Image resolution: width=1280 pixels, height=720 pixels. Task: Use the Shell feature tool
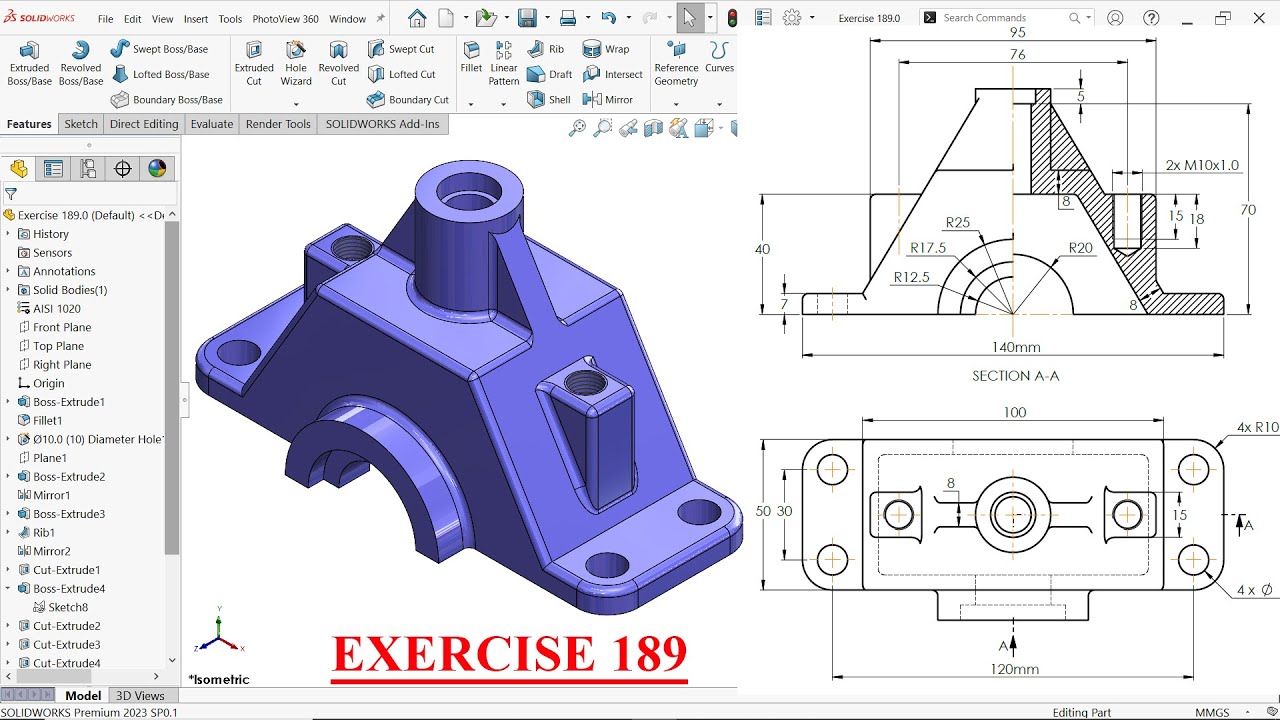[x=548, y=99]
